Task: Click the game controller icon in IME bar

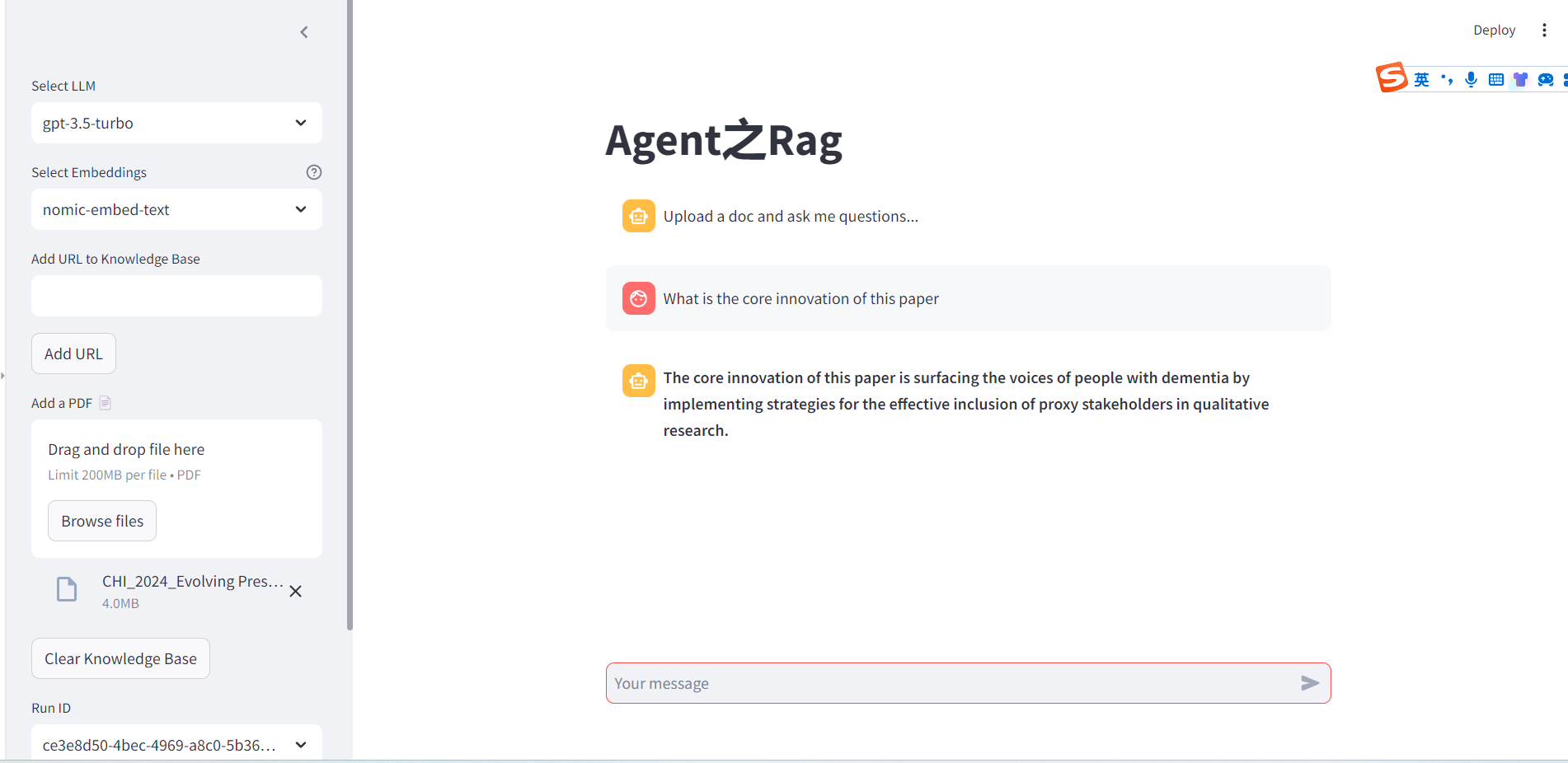Action: pos(1546,79)
